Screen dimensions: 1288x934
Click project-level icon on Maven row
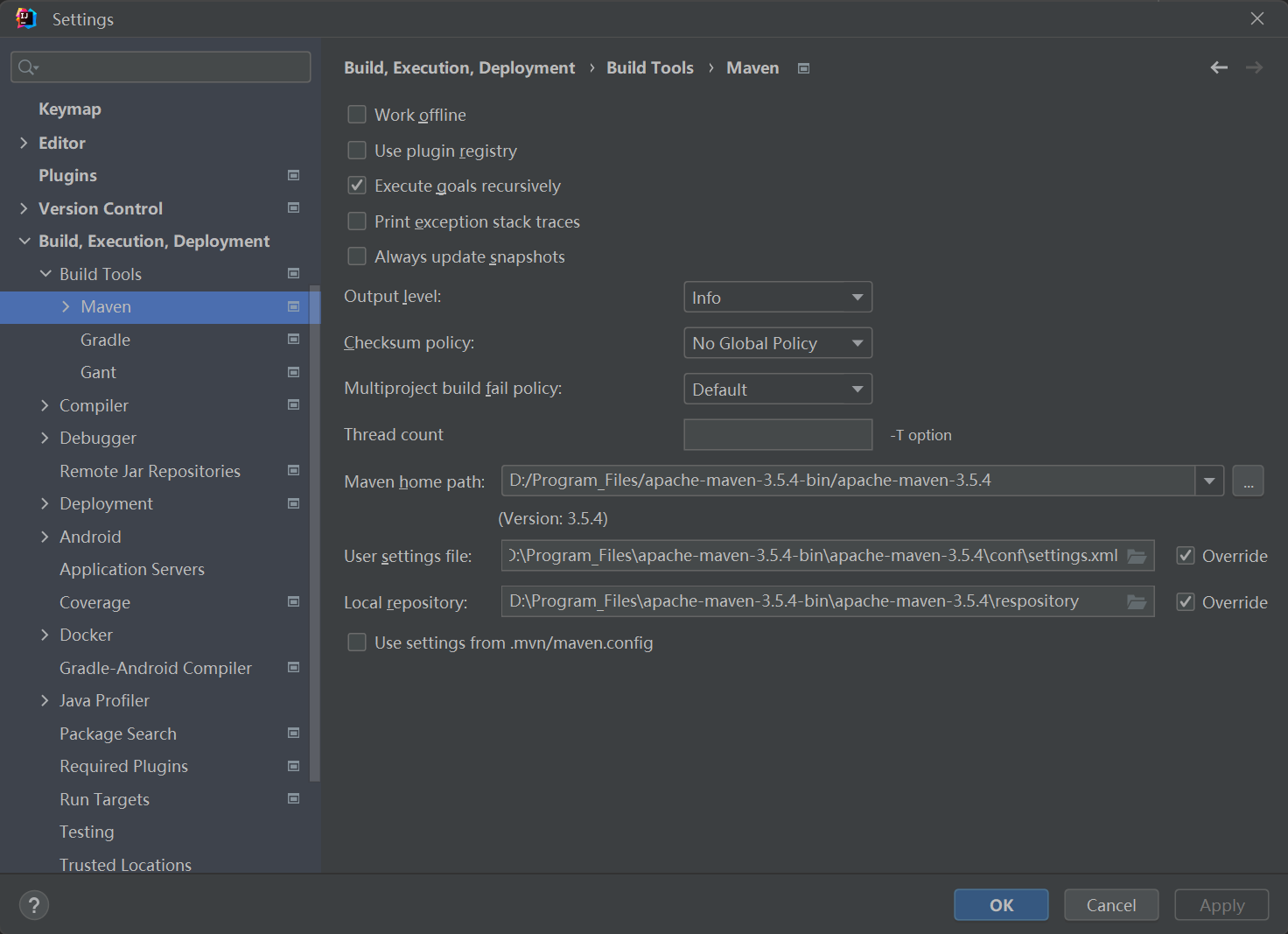294,306
